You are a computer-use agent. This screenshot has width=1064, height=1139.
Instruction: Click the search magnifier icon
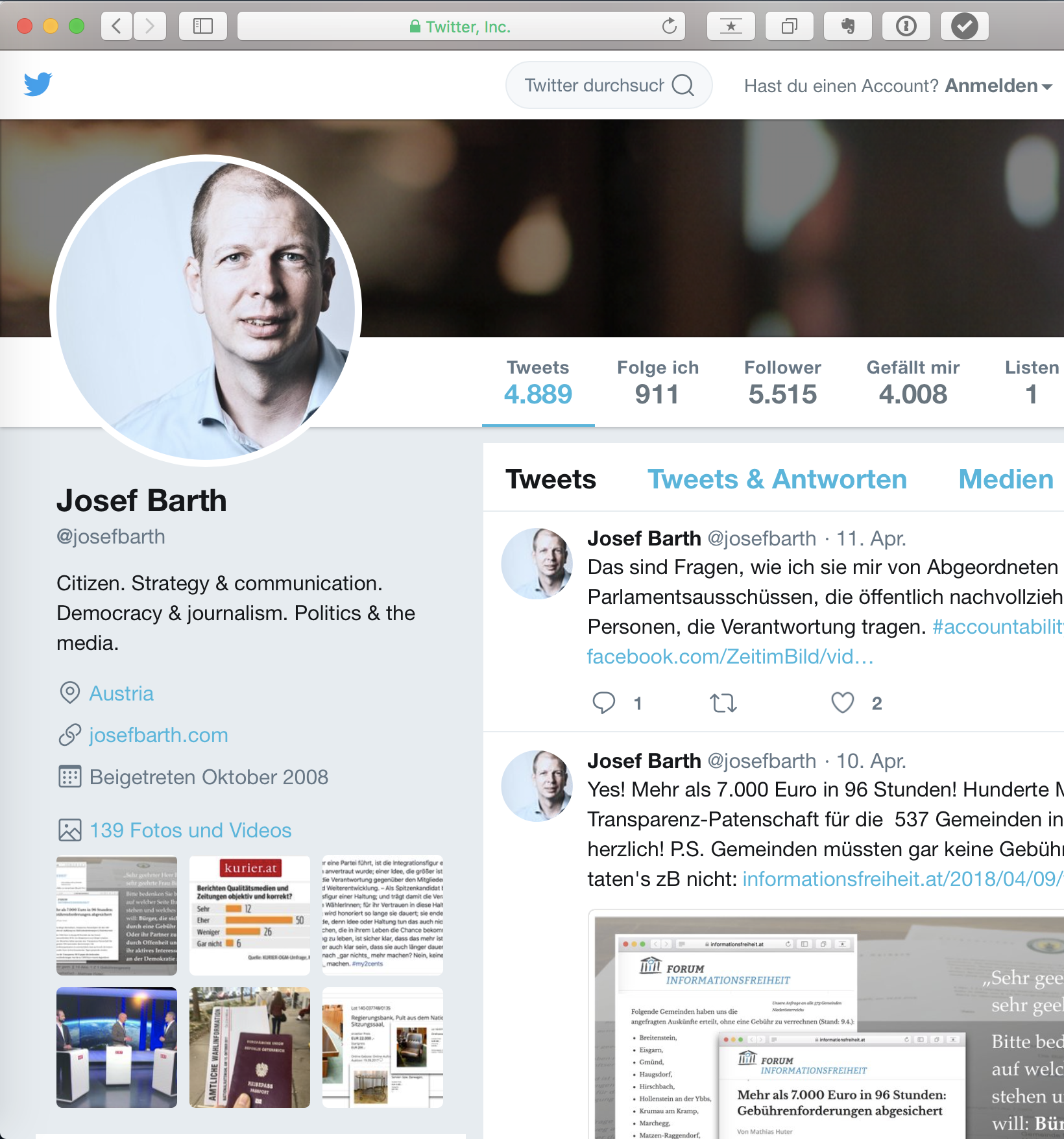tap(683, 85)
